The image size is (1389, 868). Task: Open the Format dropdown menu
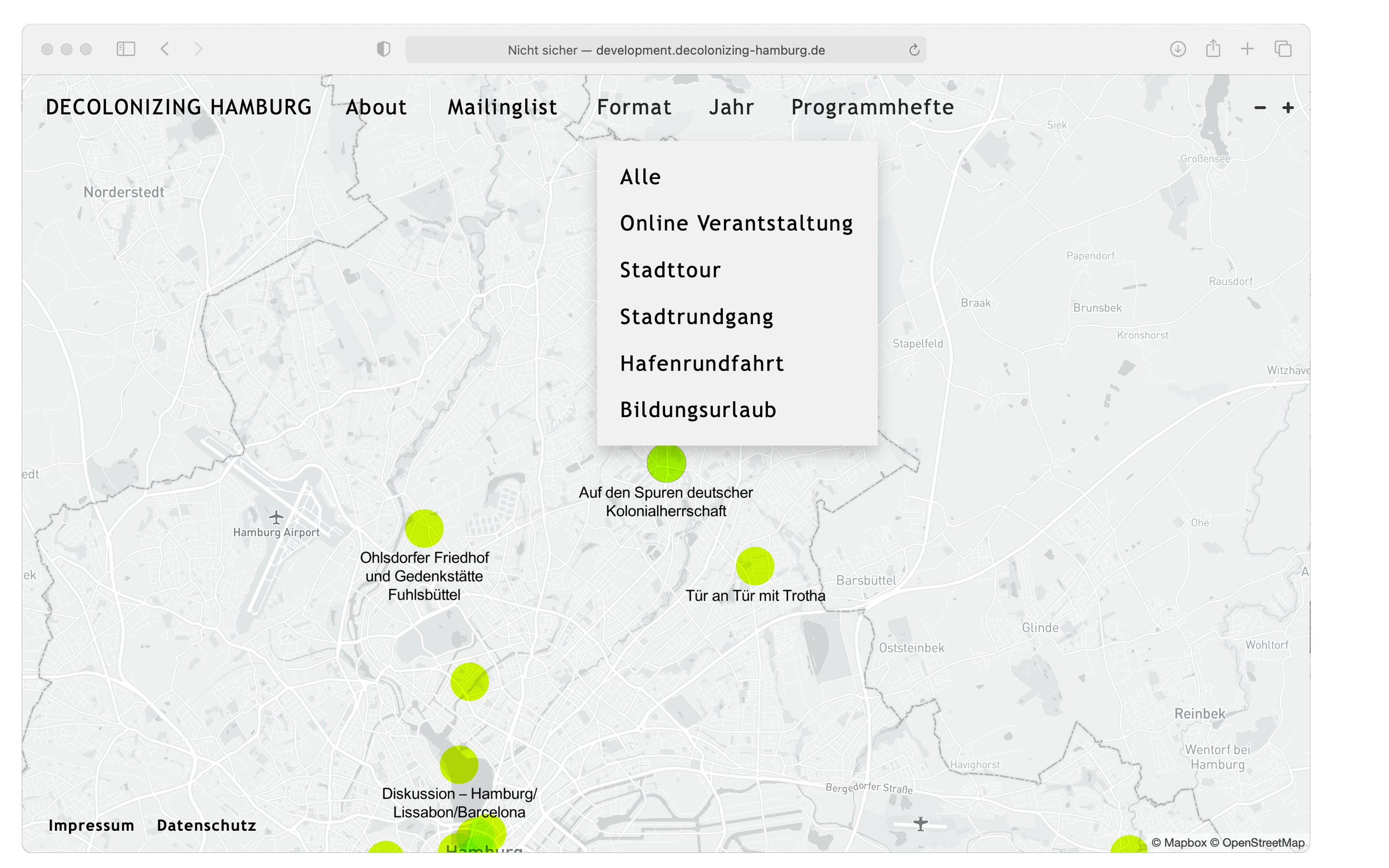click(634, 107)
